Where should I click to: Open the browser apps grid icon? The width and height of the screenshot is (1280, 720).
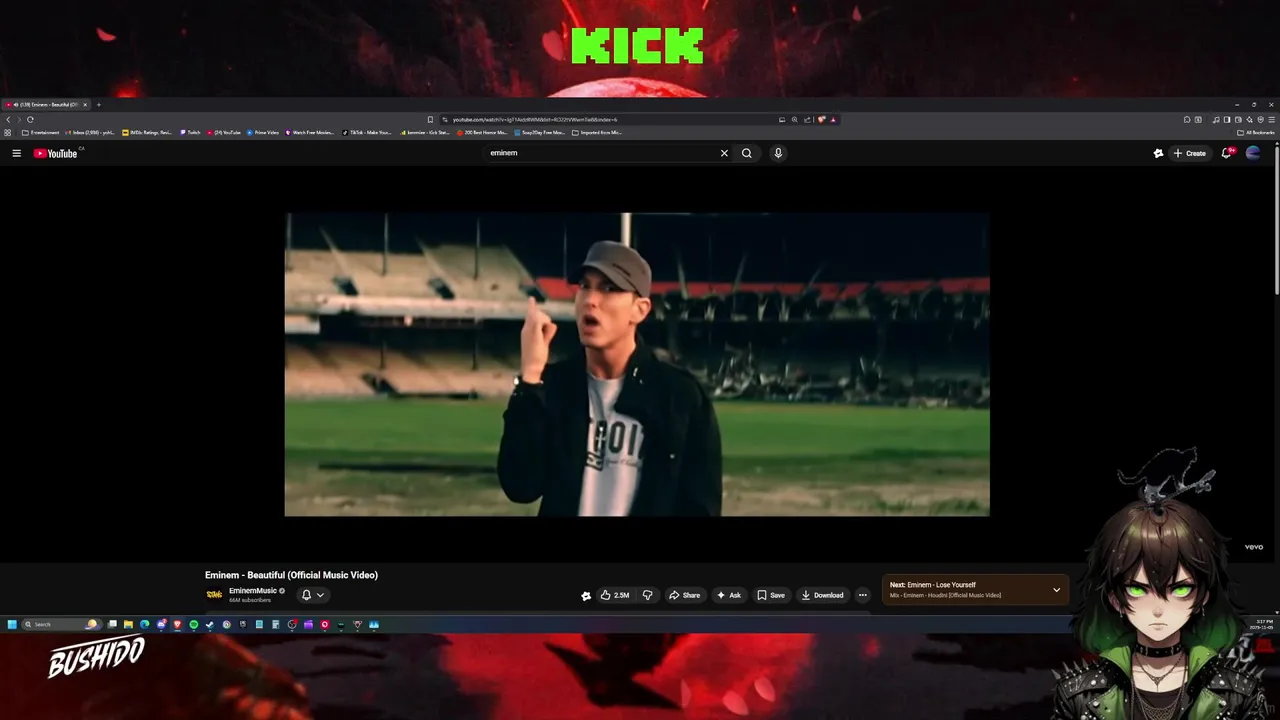pos(8,132)
